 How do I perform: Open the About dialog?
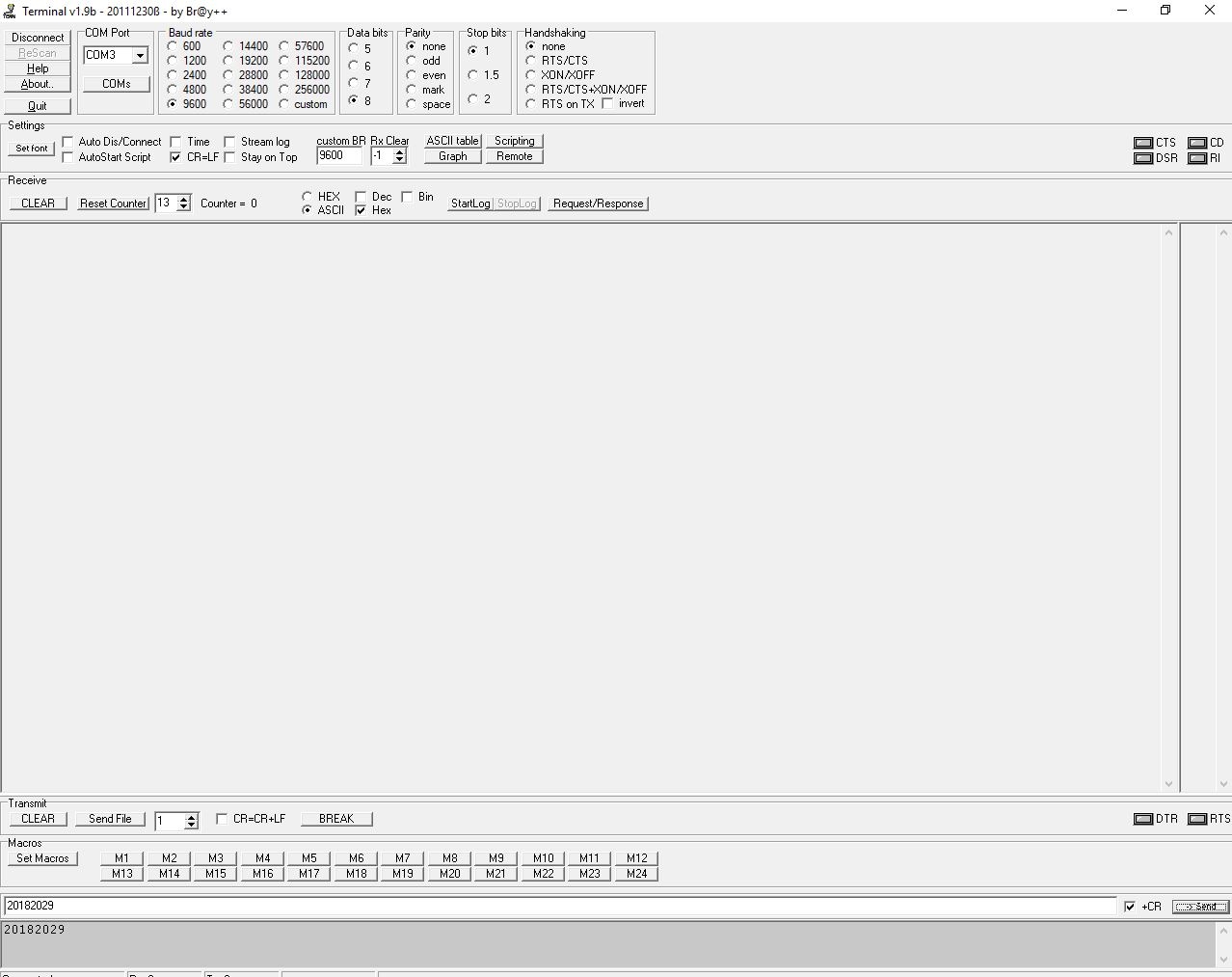(38, 84)
